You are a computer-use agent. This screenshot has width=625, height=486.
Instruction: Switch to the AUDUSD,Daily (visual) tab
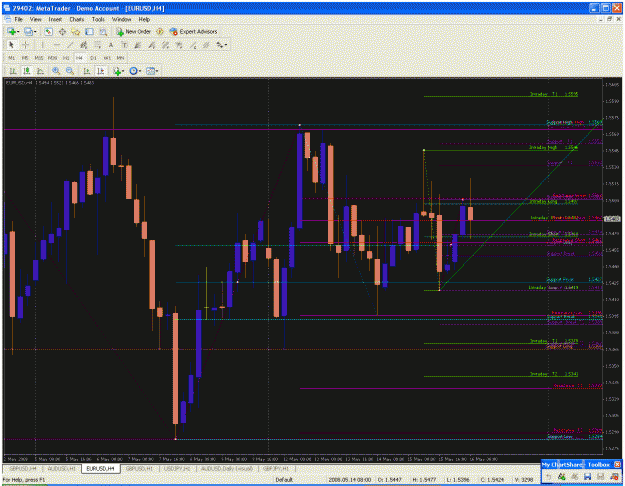(227, 468)
